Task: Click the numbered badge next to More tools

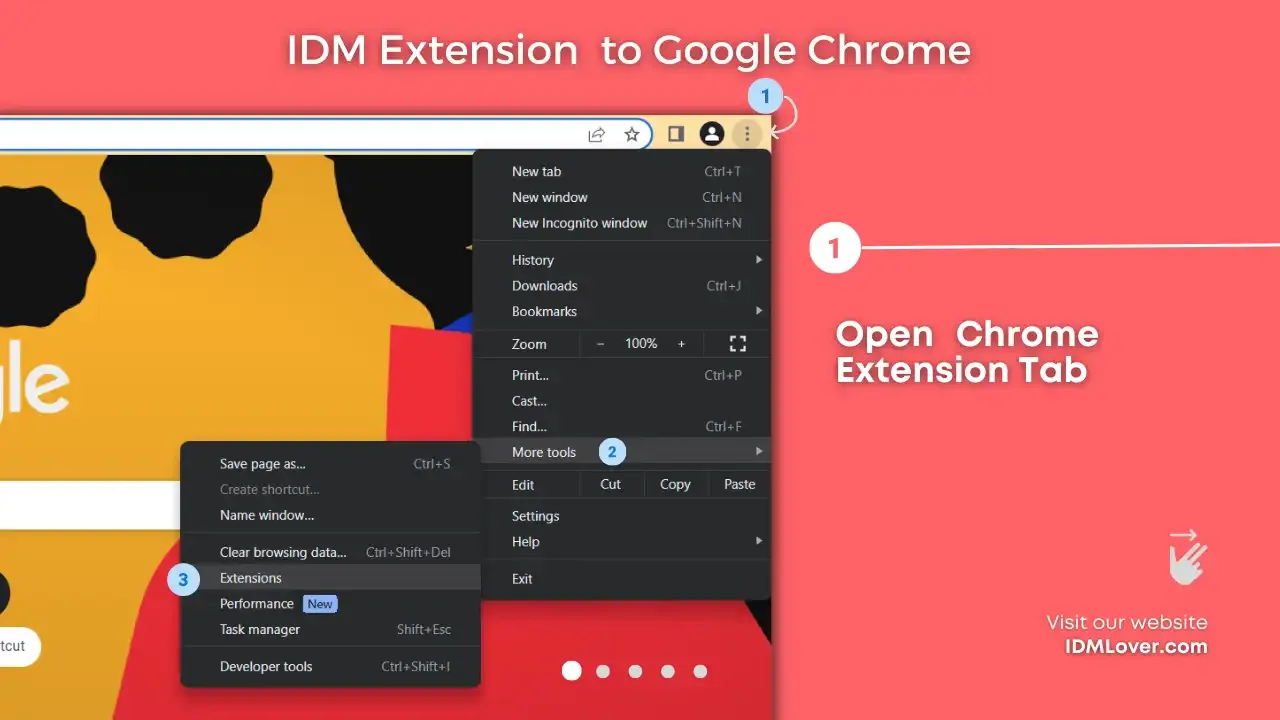Action: (x=611, y=451)
